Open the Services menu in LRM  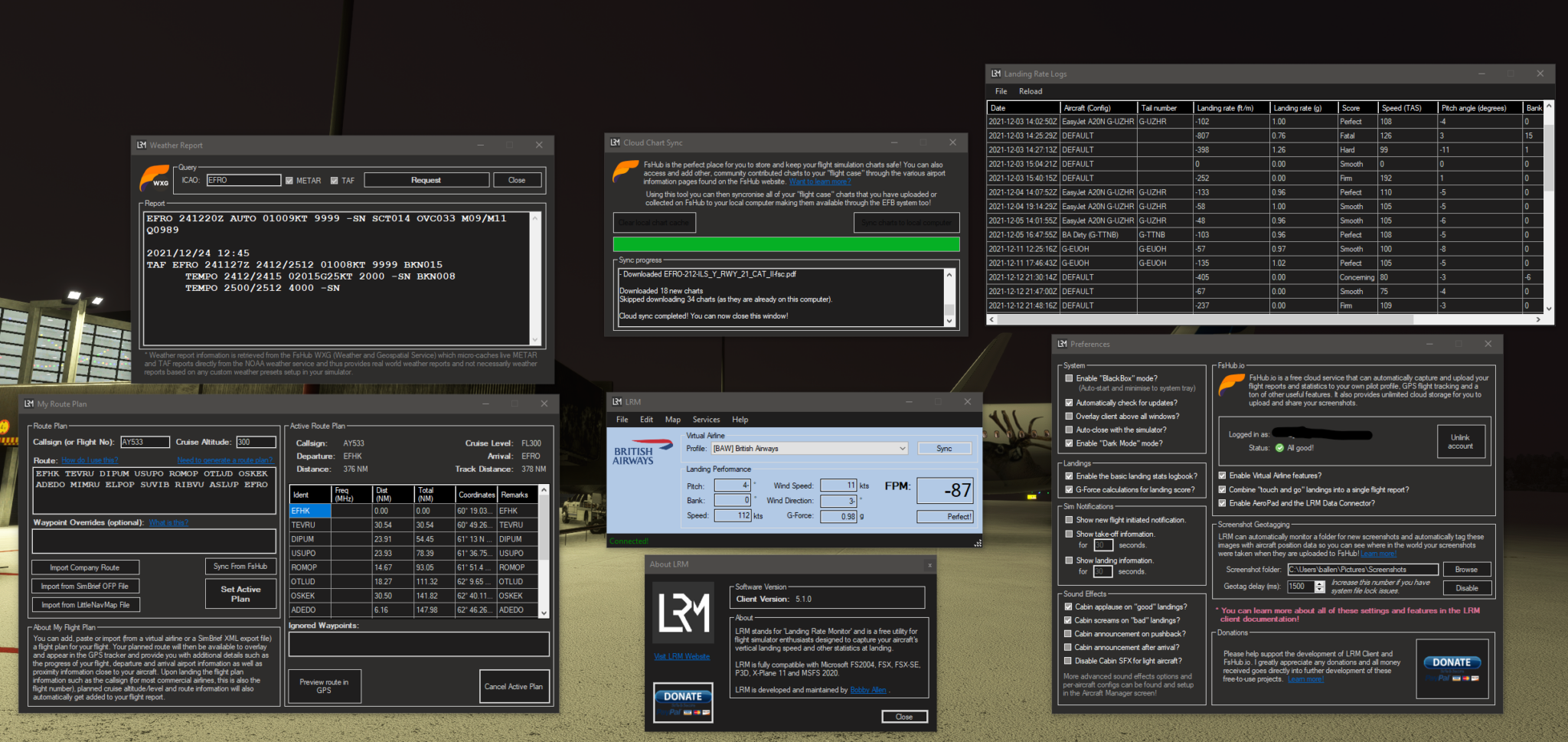point(706,420)
